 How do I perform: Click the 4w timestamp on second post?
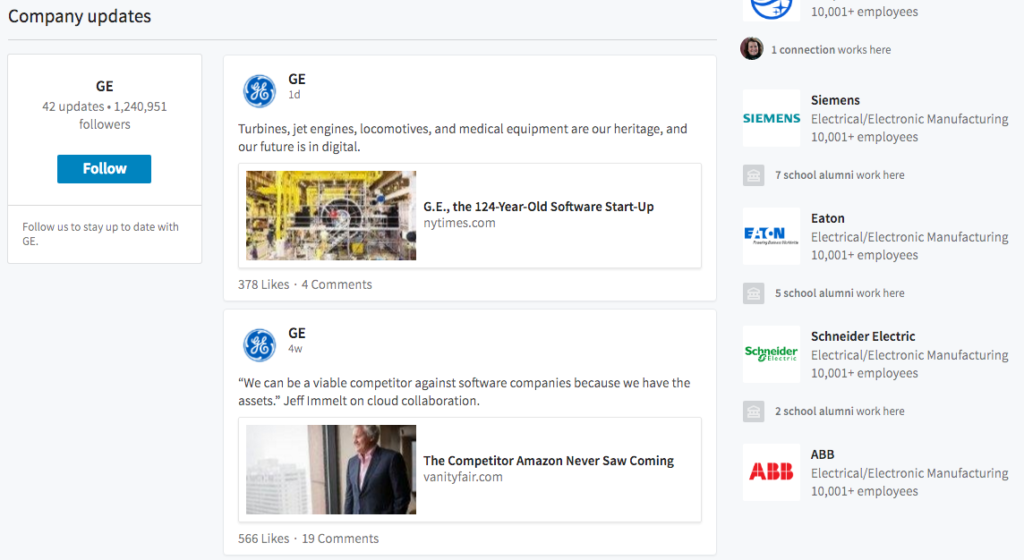pos(295,349)
